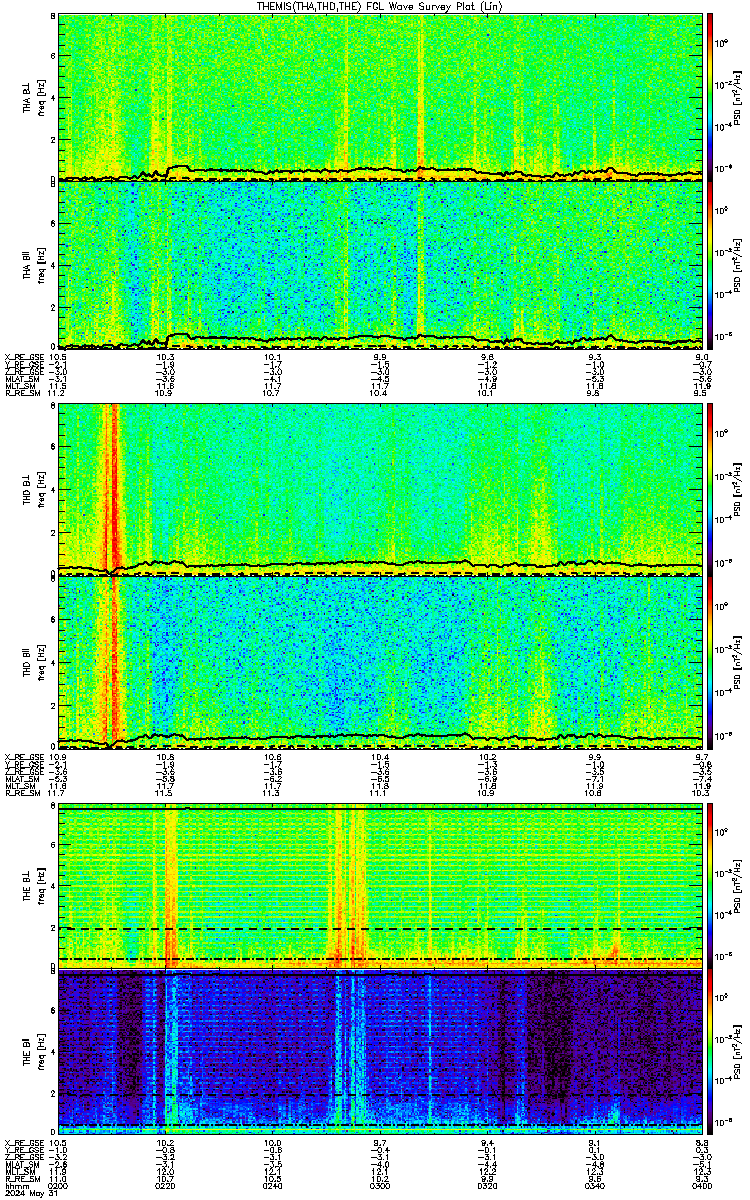
Task: Click the PSD color bar beside THE B-perpendicular
Action: click(x=710, y=886)
